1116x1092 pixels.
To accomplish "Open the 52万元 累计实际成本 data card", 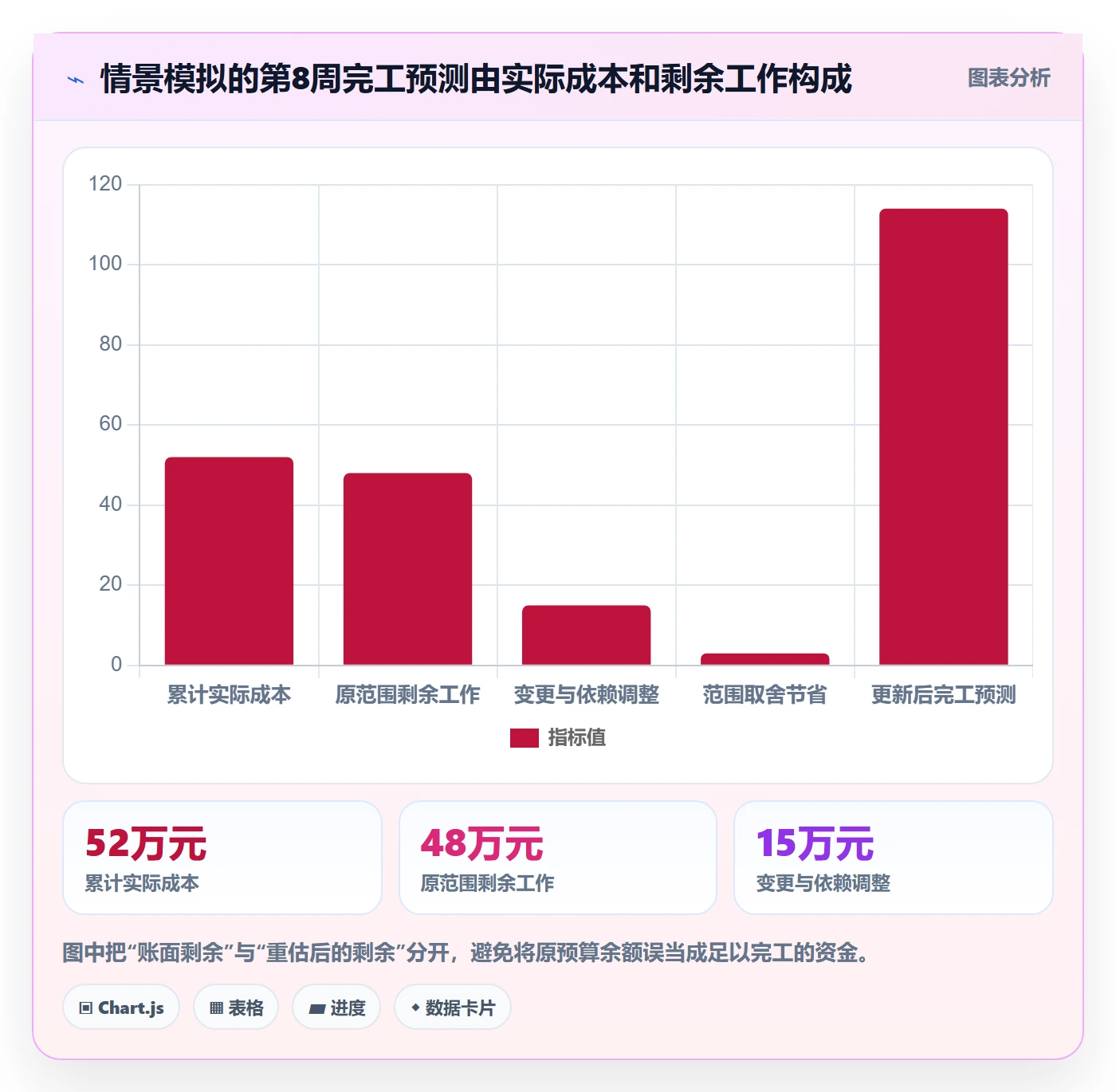I will [222, 858].
